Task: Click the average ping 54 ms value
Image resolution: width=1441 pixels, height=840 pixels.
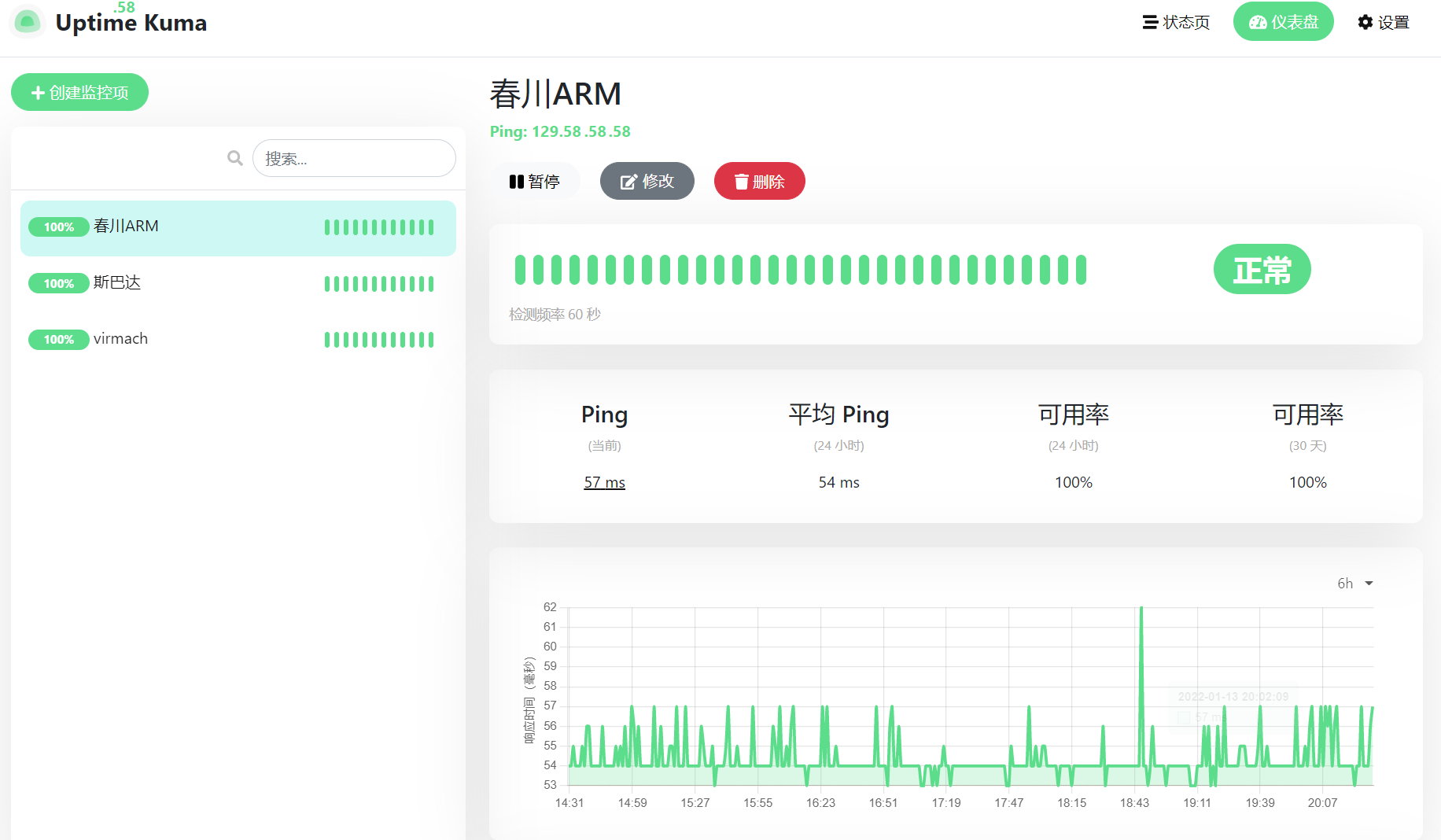Action: tap(838, 482)
